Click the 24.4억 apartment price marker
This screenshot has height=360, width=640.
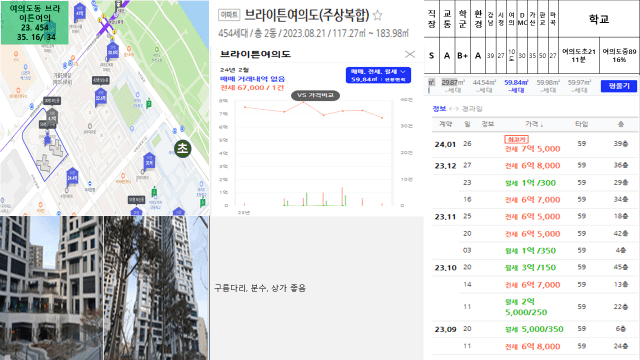pos(72,177)
